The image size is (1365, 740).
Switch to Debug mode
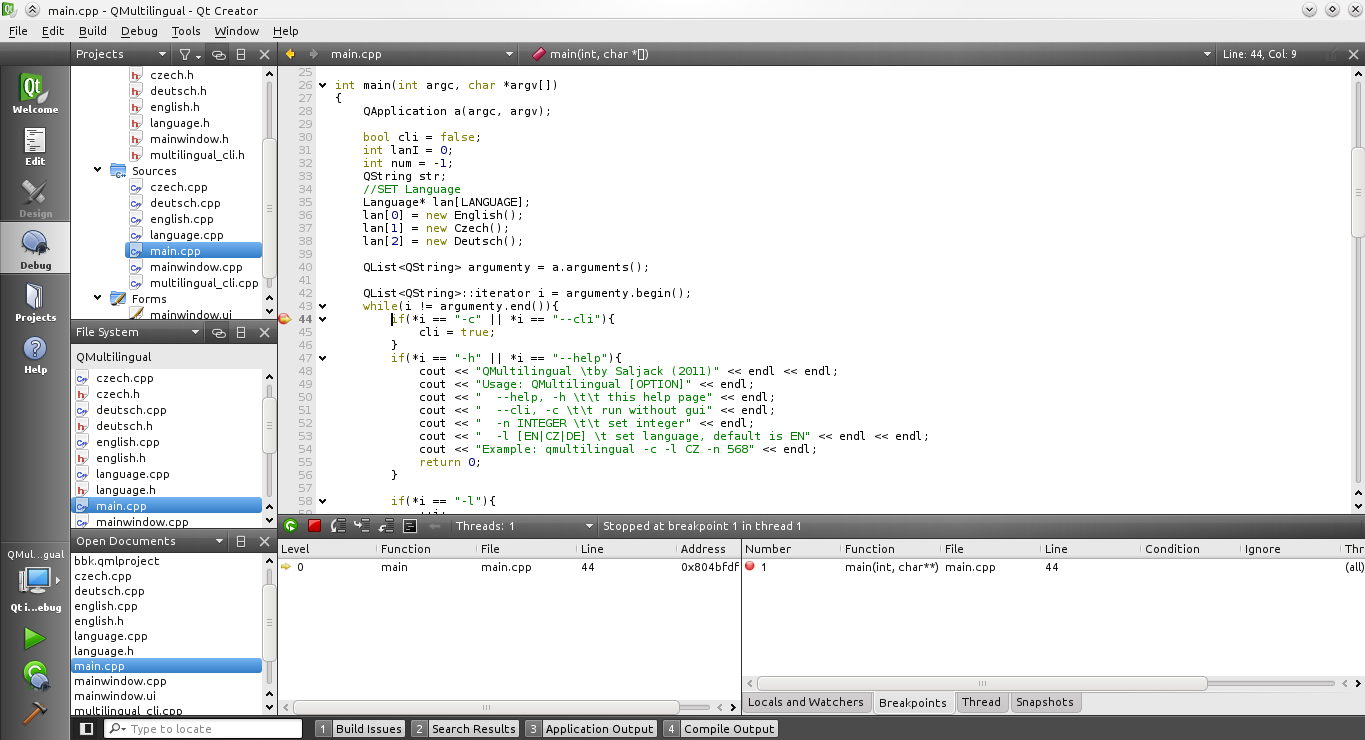pyautogui.click(x=35, y=250)
